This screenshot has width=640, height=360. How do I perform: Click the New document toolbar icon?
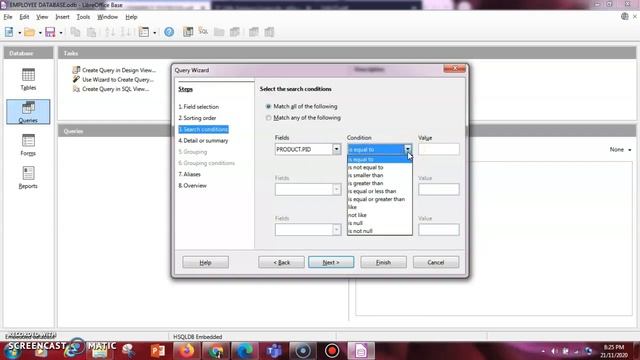click(x=9, y=32)
